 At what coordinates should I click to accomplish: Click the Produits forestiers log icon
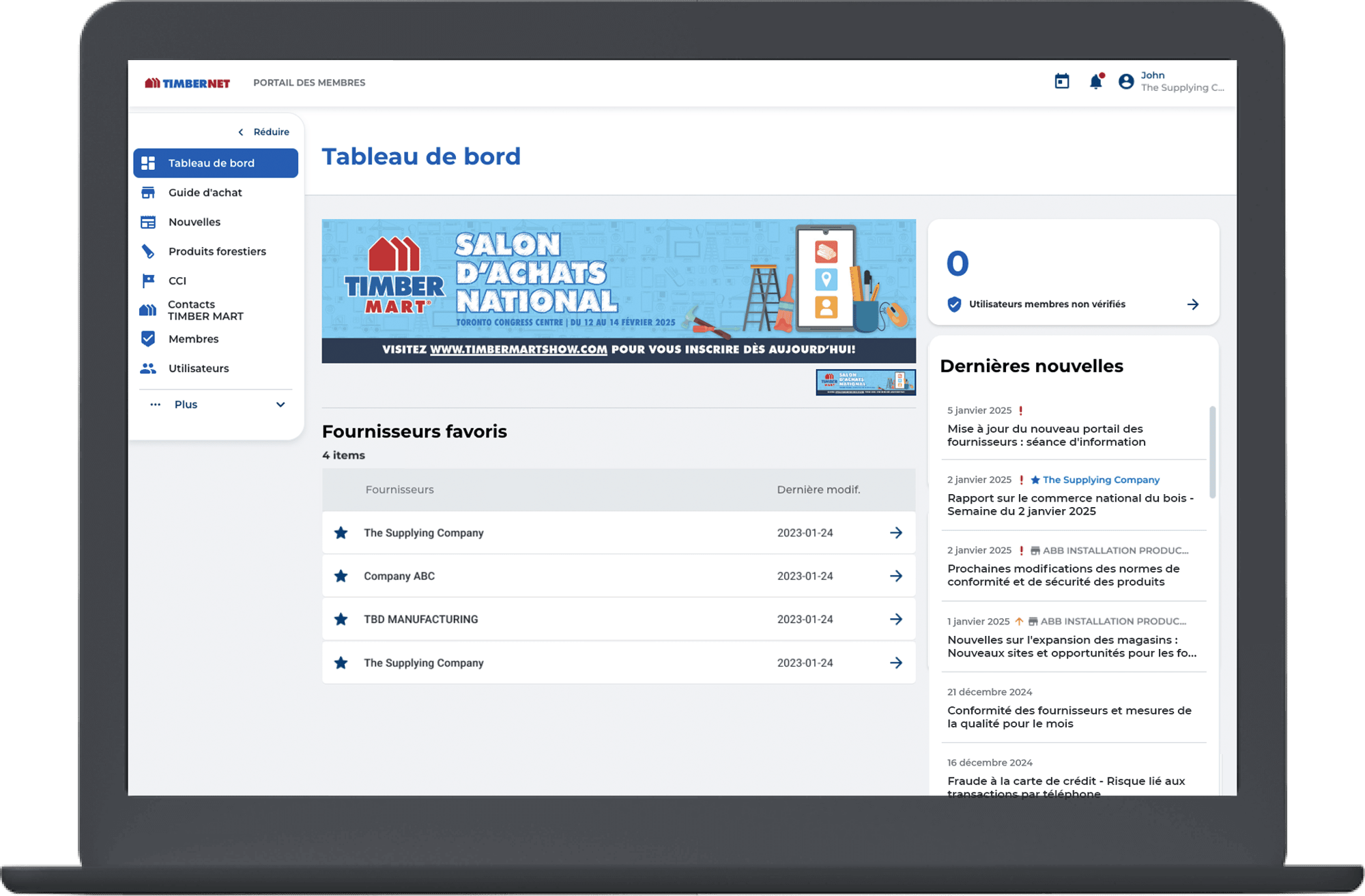coord(148,251)
